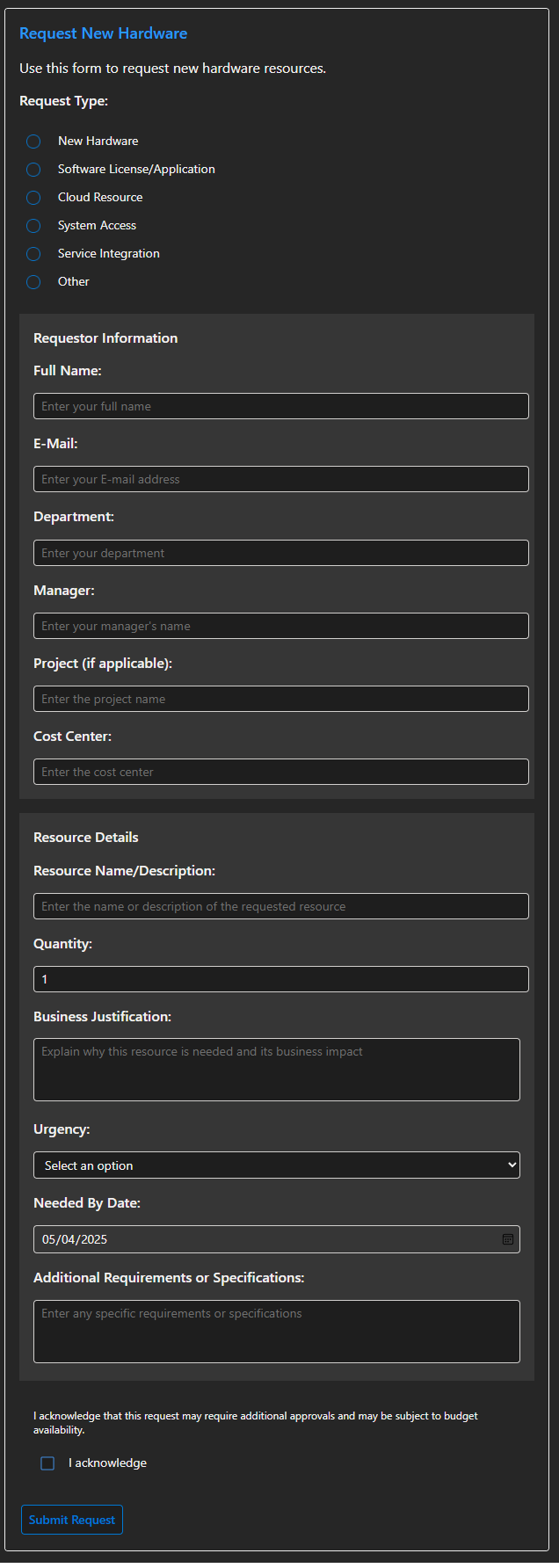Choose Software License/Application request type
559x1568 pixels.
coord(33,170)
